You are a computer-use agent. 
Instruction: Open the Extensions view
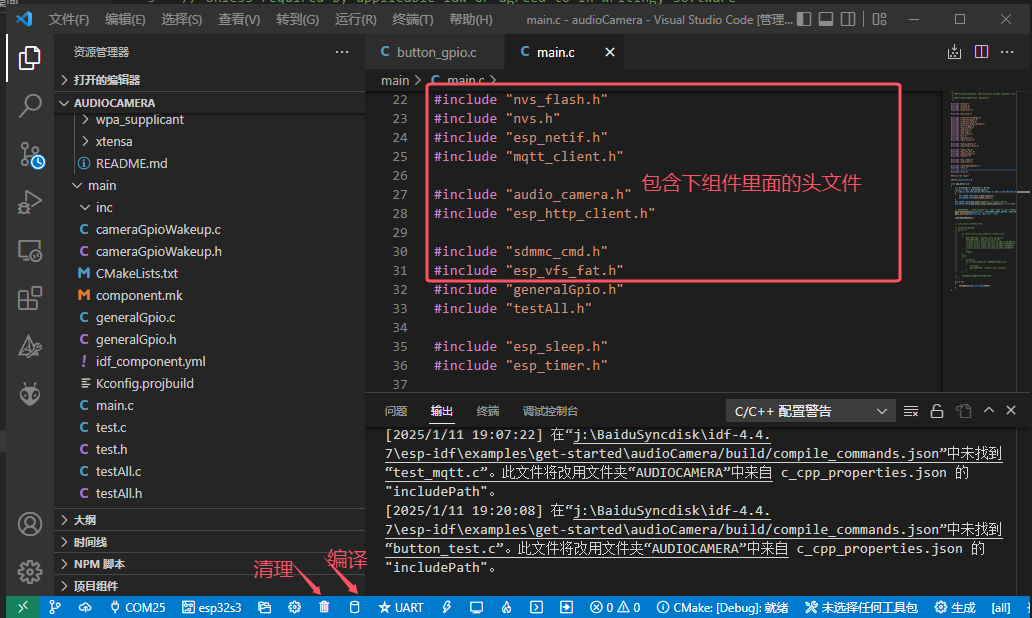pyautogui.click(x=30, y=298)
